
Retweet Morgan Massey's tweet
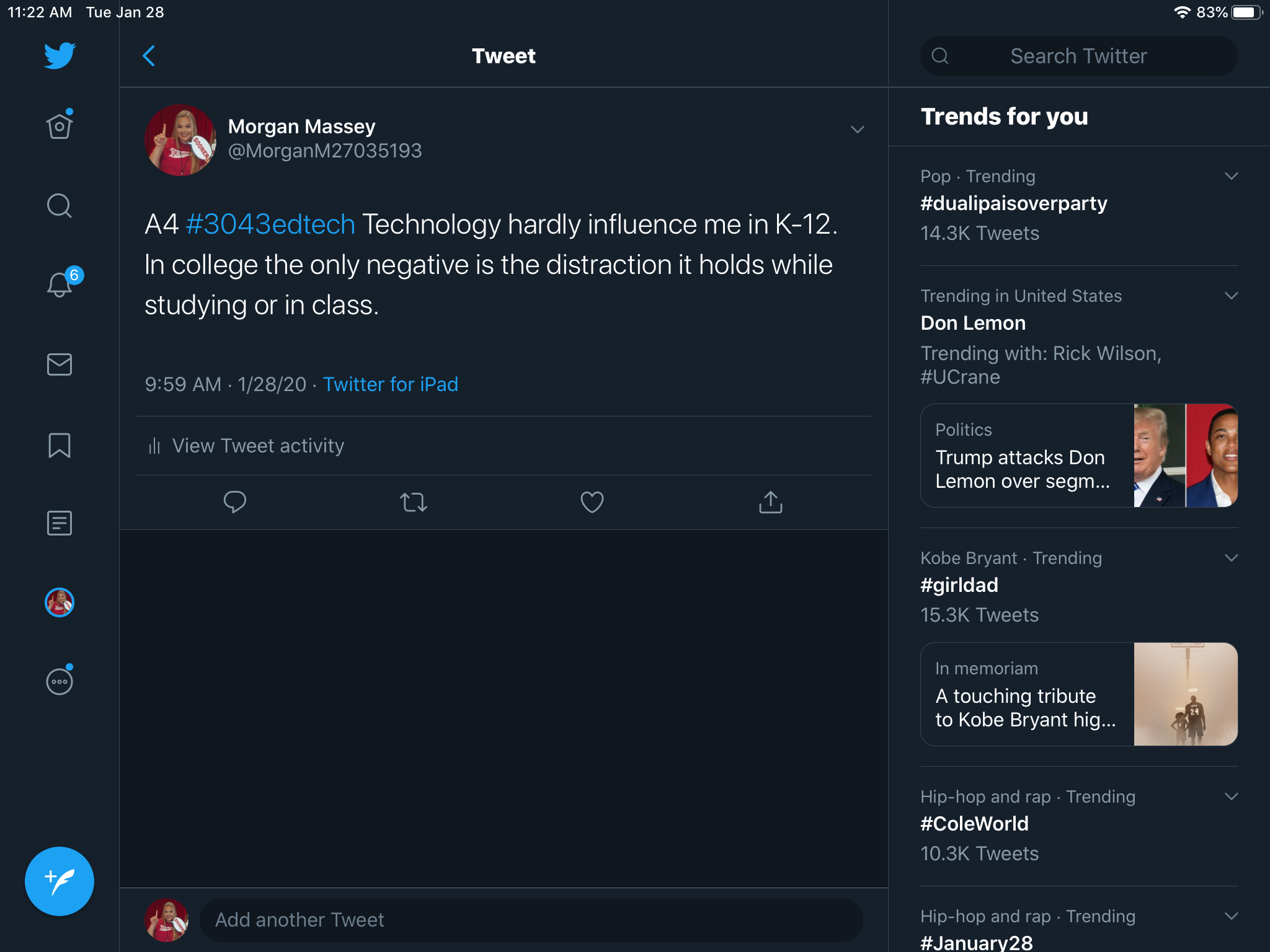pyautogui.click(x=414, y=502)
